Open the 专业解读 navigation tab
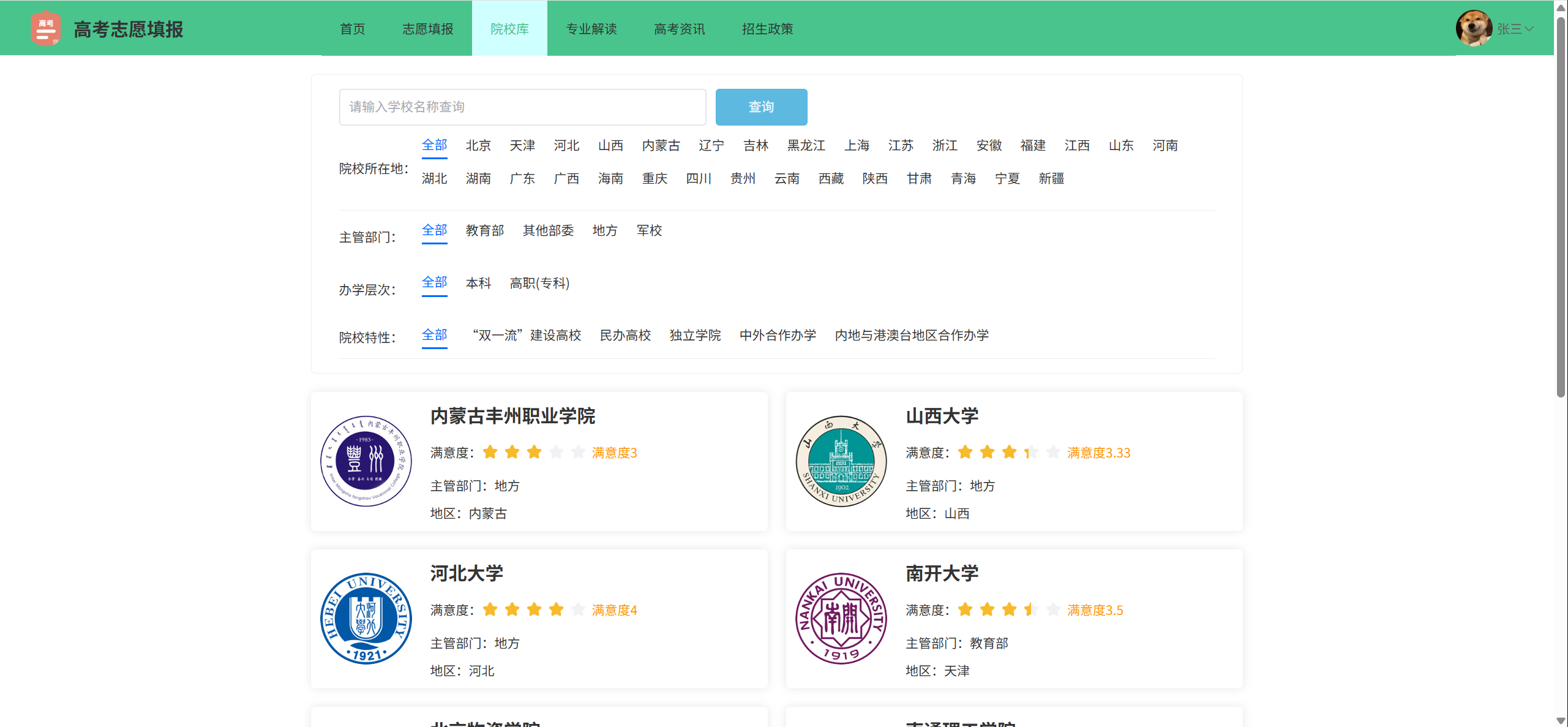This screenshot has width=1568, height=727. 591,29
